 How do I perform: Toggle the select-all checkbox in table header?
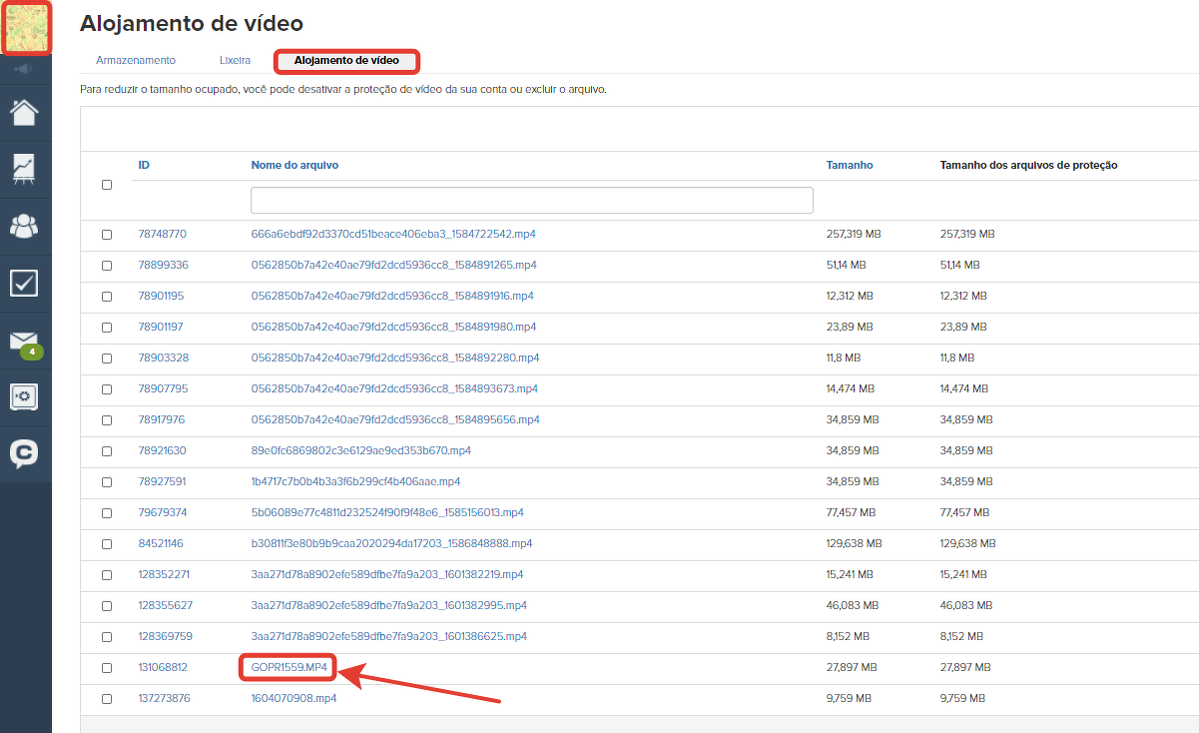point(107,185)
